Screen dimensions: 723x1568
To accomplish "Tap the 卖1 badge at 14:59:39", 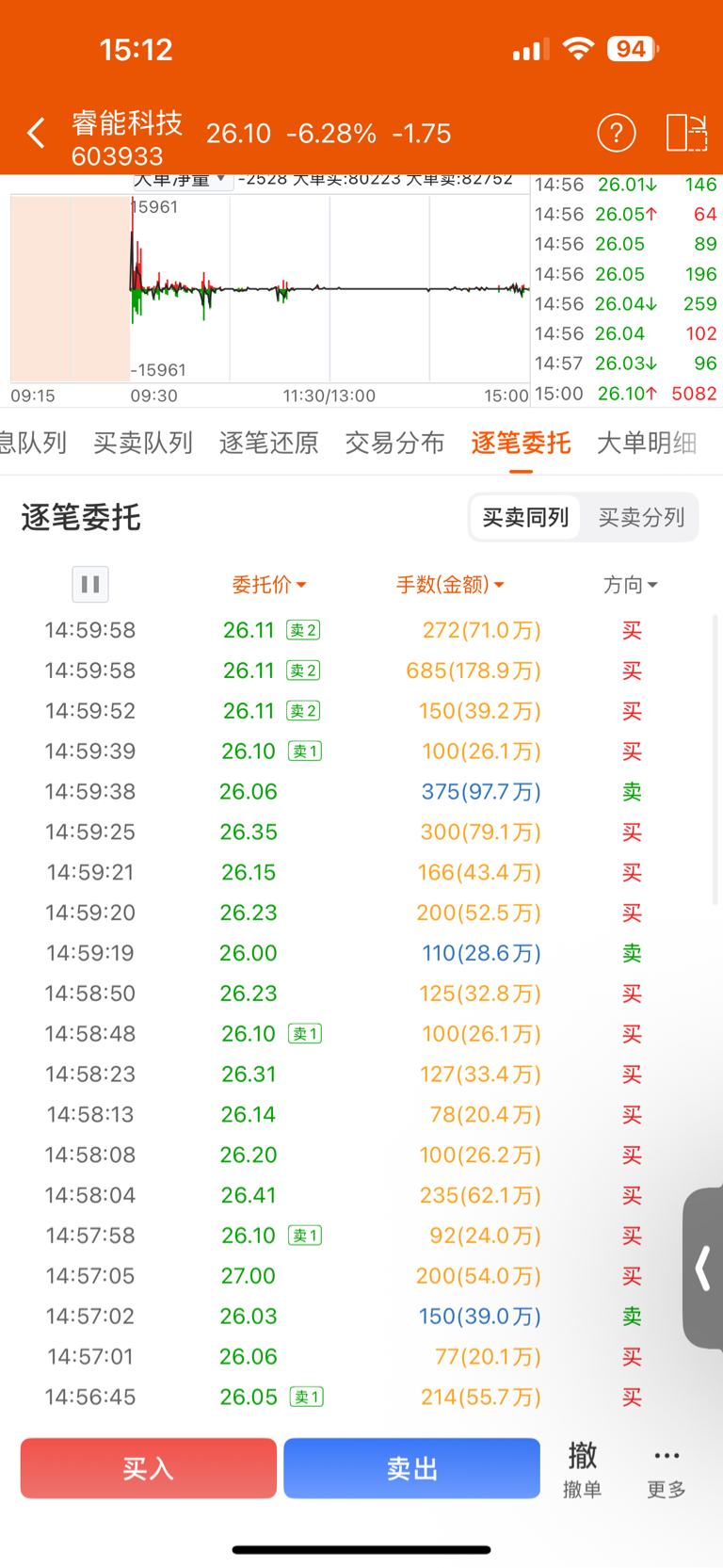I will [x=305, y=752].
